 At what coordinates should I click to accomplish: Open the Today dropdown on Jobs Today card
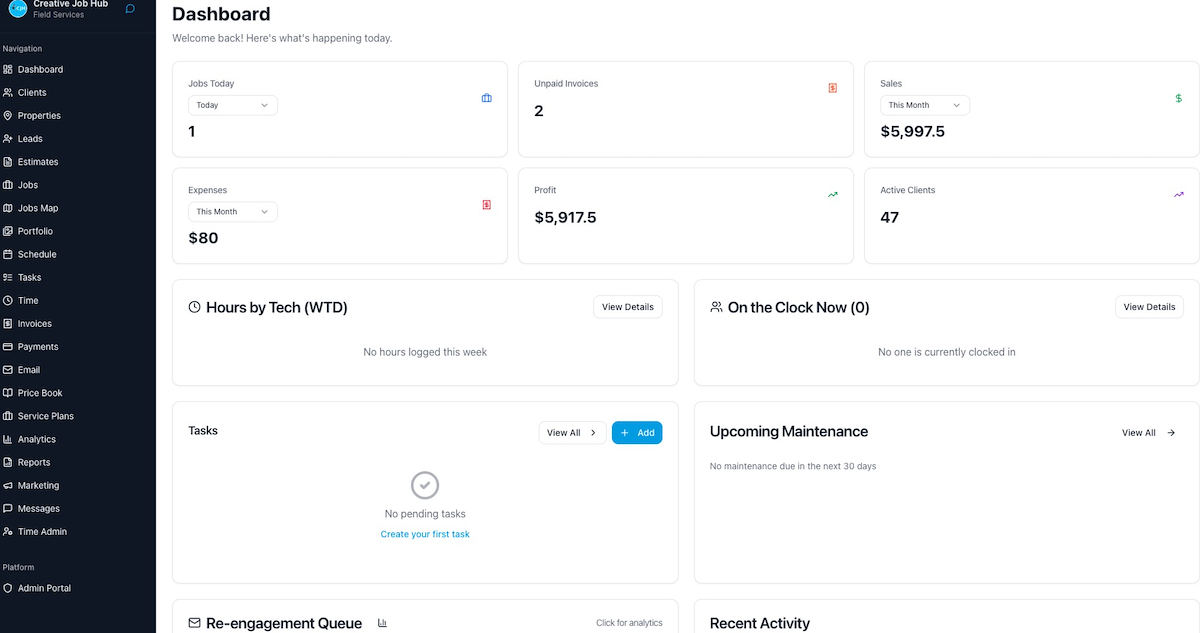pos(232,104)
